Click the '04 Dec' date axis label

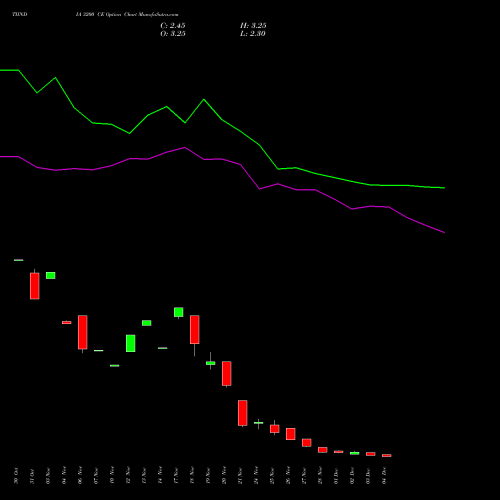[x=384, y=476]
